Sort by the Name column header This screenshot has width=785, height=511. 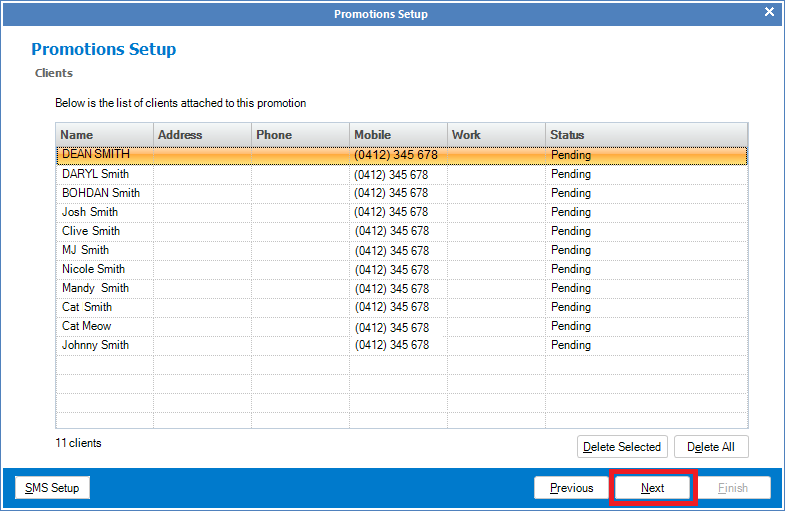pyautogui.click(x=104, y=134)
